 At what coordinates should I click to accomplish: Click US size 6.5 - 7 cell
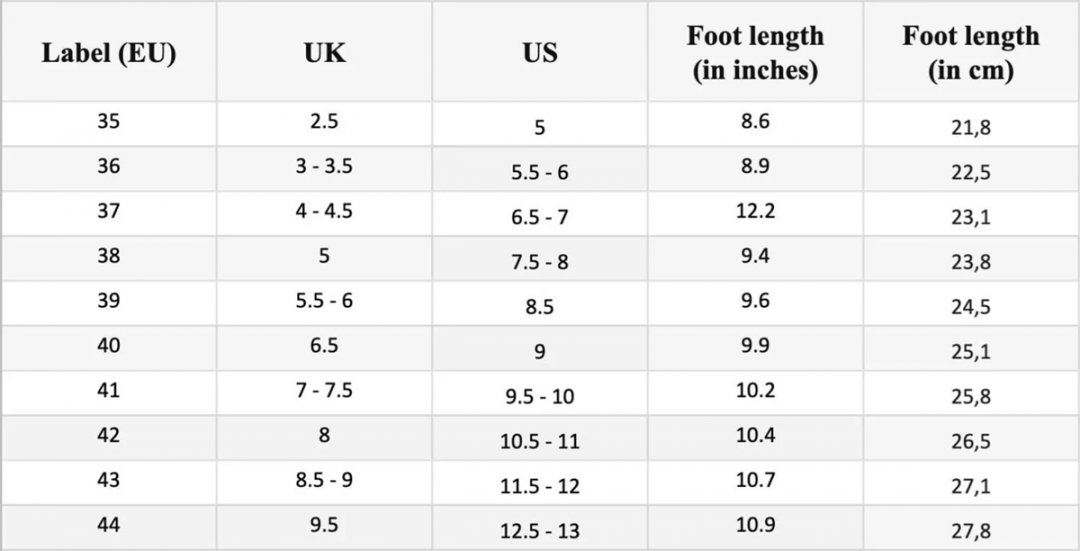(540, 214)
